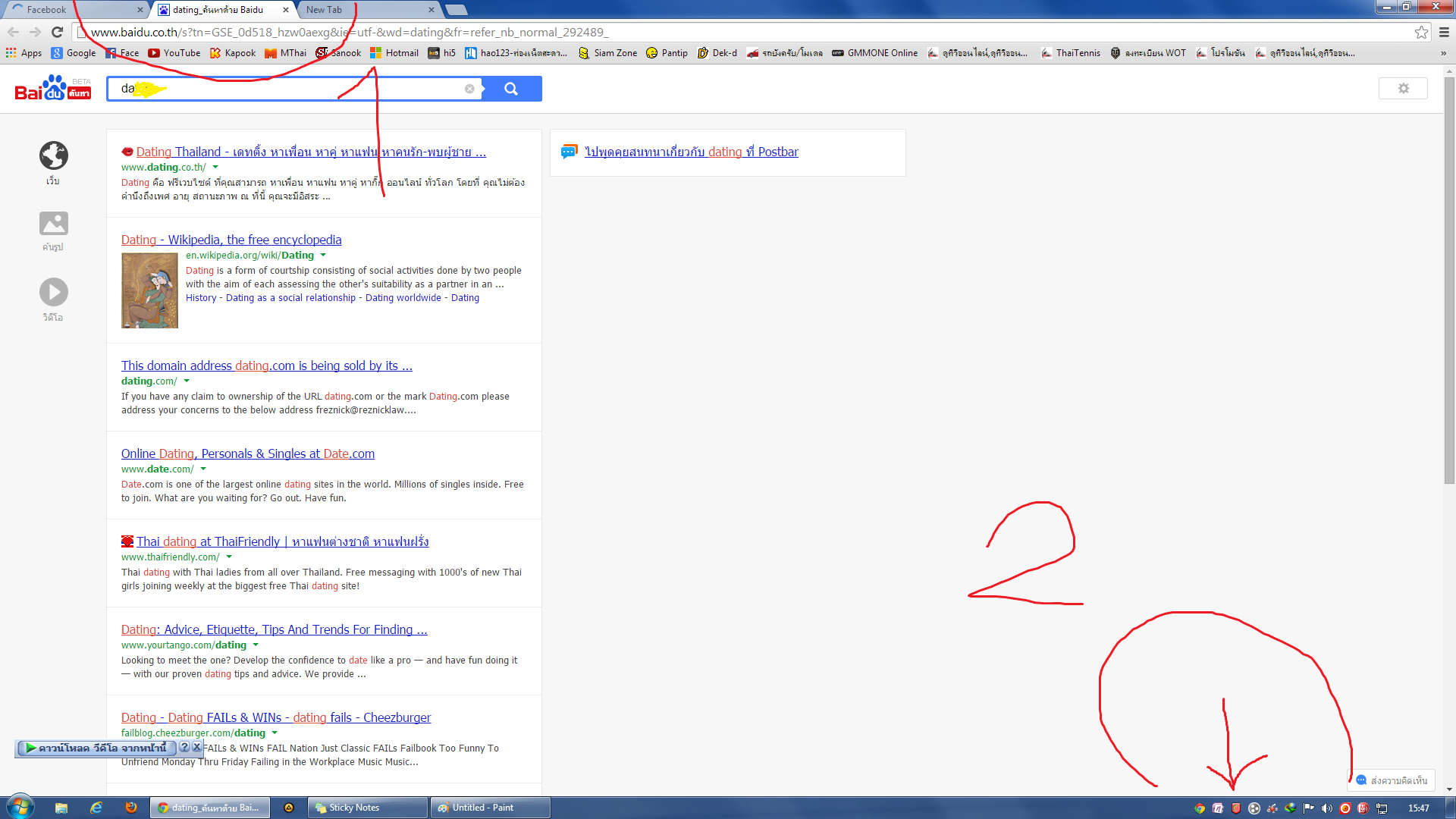Switch to the New Tab tab
The width and height of the screenshot is (1456, 819).
point(364,10)
